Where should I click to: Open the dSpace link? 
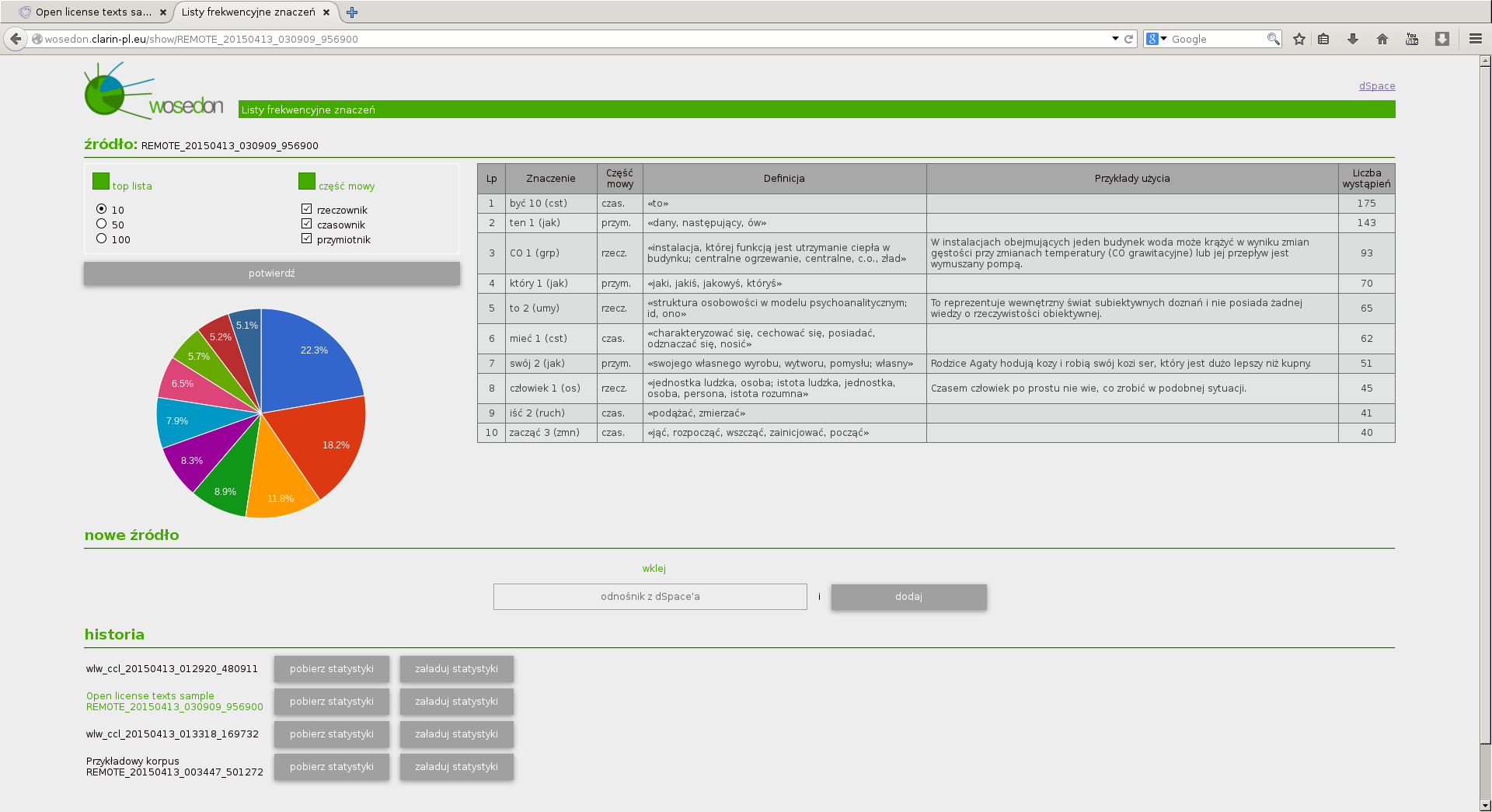(1376, 86)
